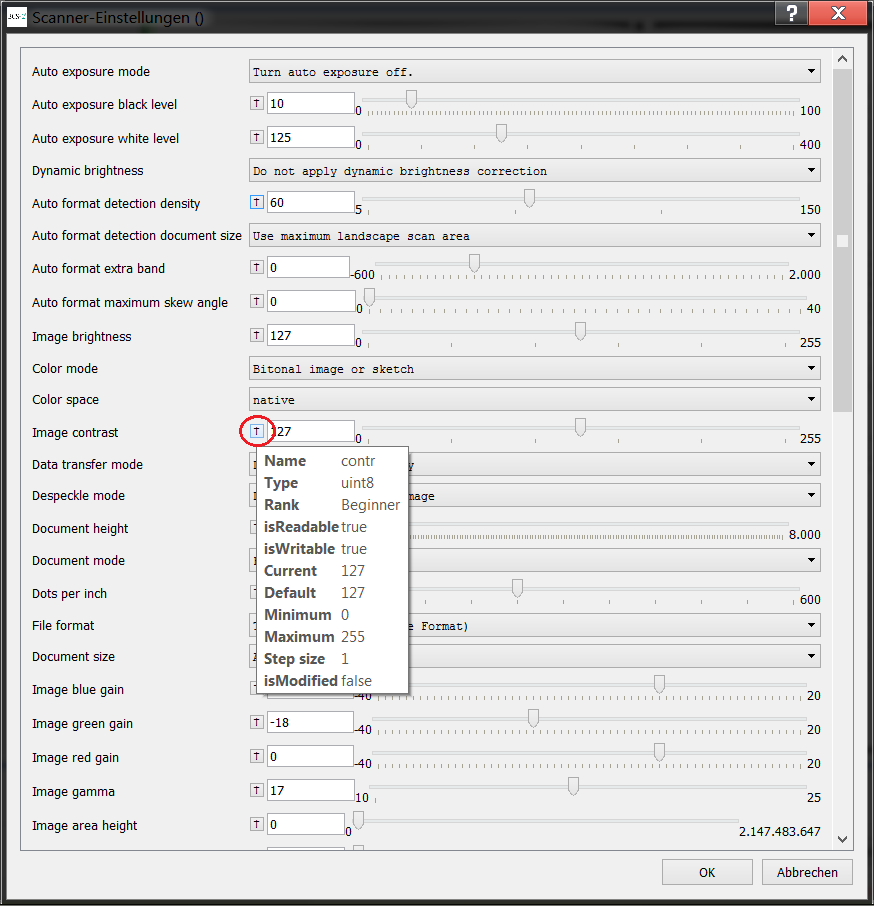Click 'isModified' label in tooltip

tap(300, 681)
